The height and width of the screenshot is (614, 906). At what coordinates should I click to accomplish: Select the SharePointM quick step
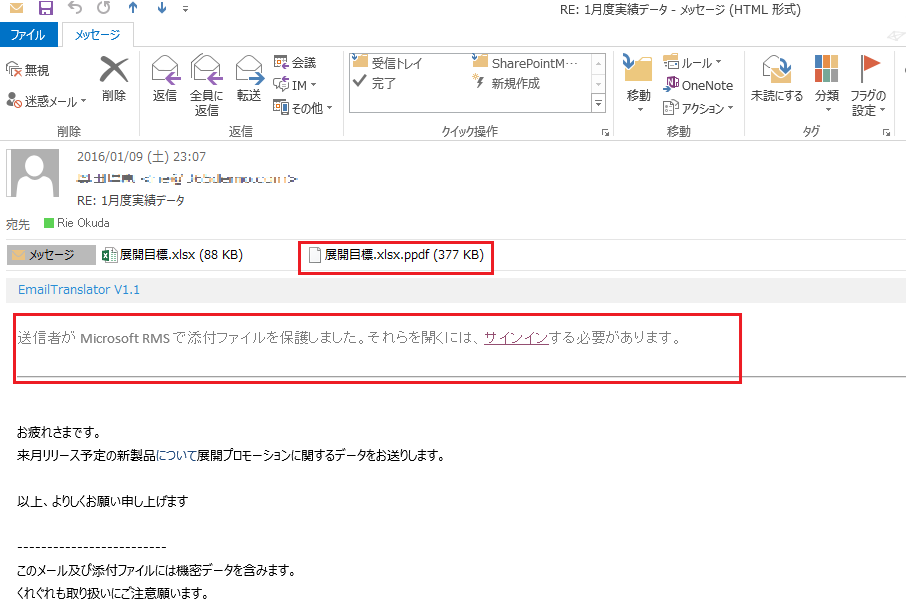[x=525, y=63]
